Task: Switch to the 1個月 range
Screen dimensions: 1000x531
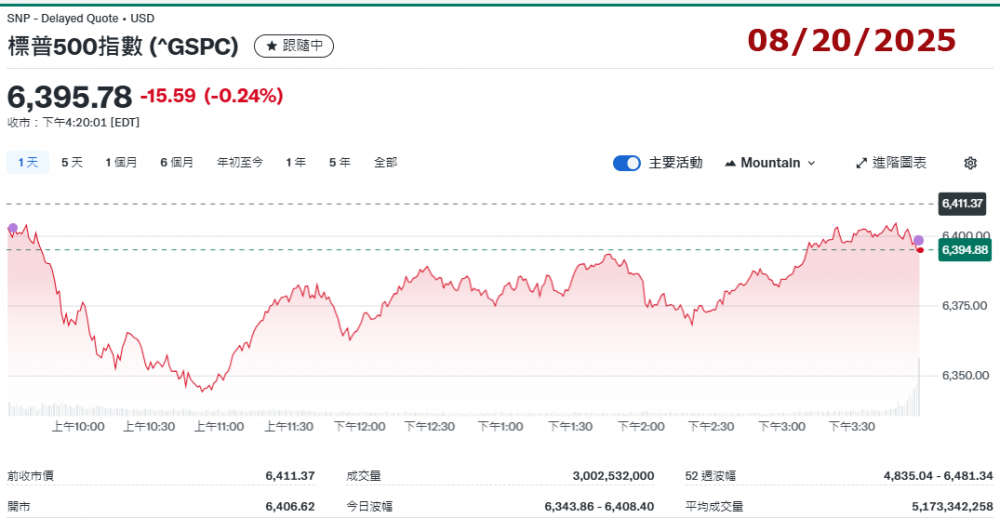Action: click(121, 162)
